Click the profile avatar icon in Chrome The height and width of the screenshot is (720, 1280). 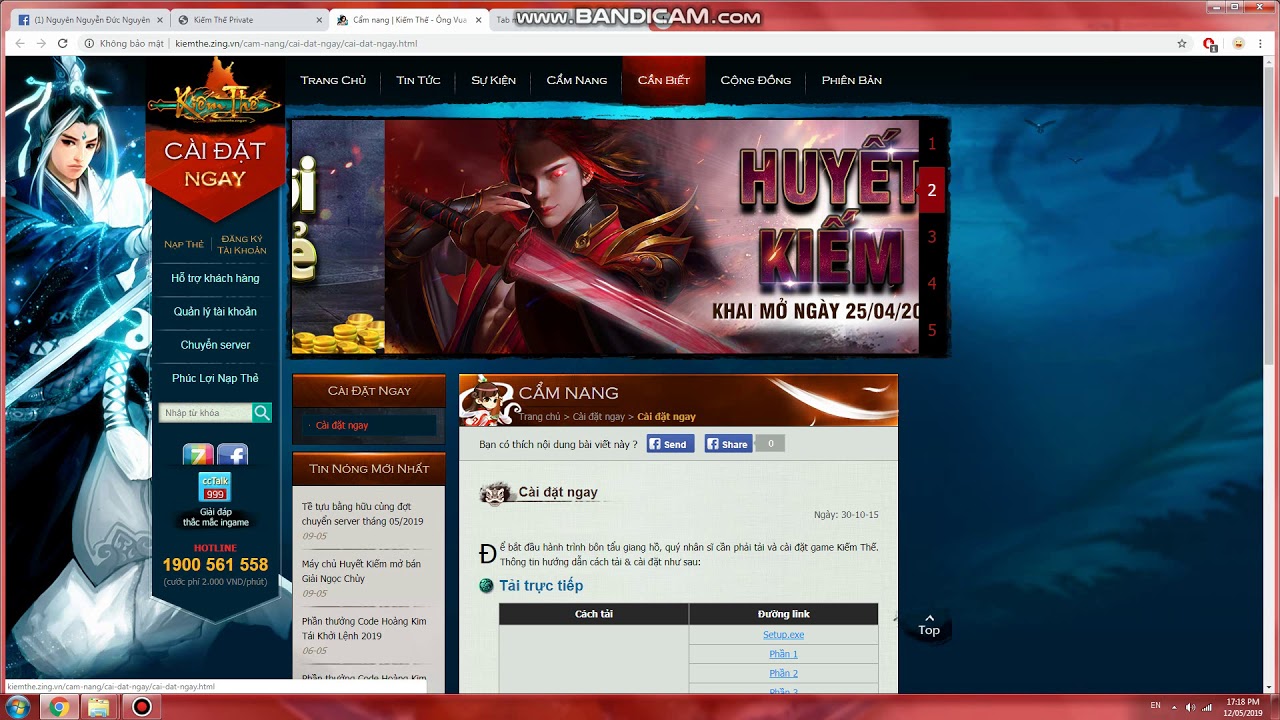(x=1238, y=44)
